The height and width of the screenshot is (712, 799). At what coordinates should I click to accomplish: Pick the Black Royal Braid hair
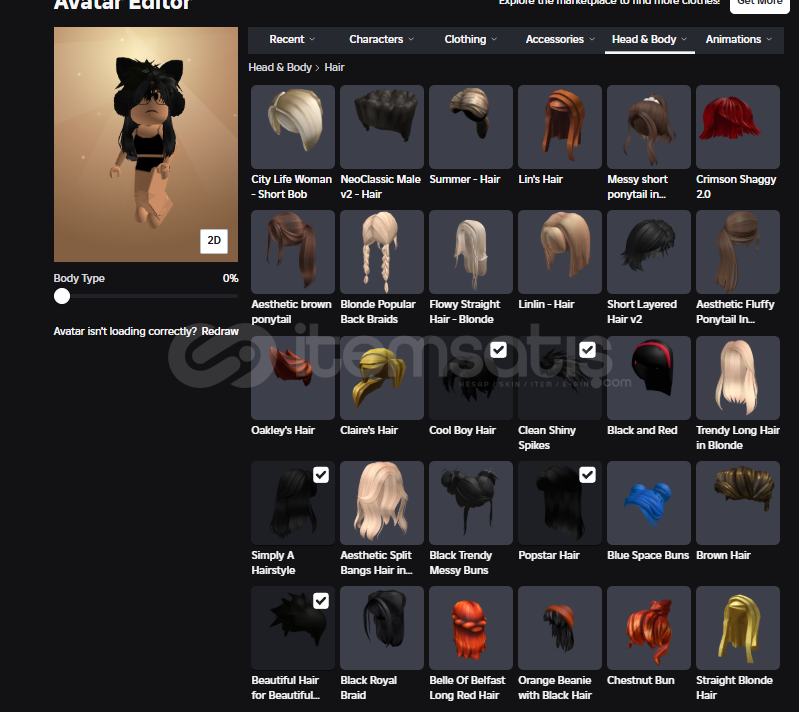(382, 628)
